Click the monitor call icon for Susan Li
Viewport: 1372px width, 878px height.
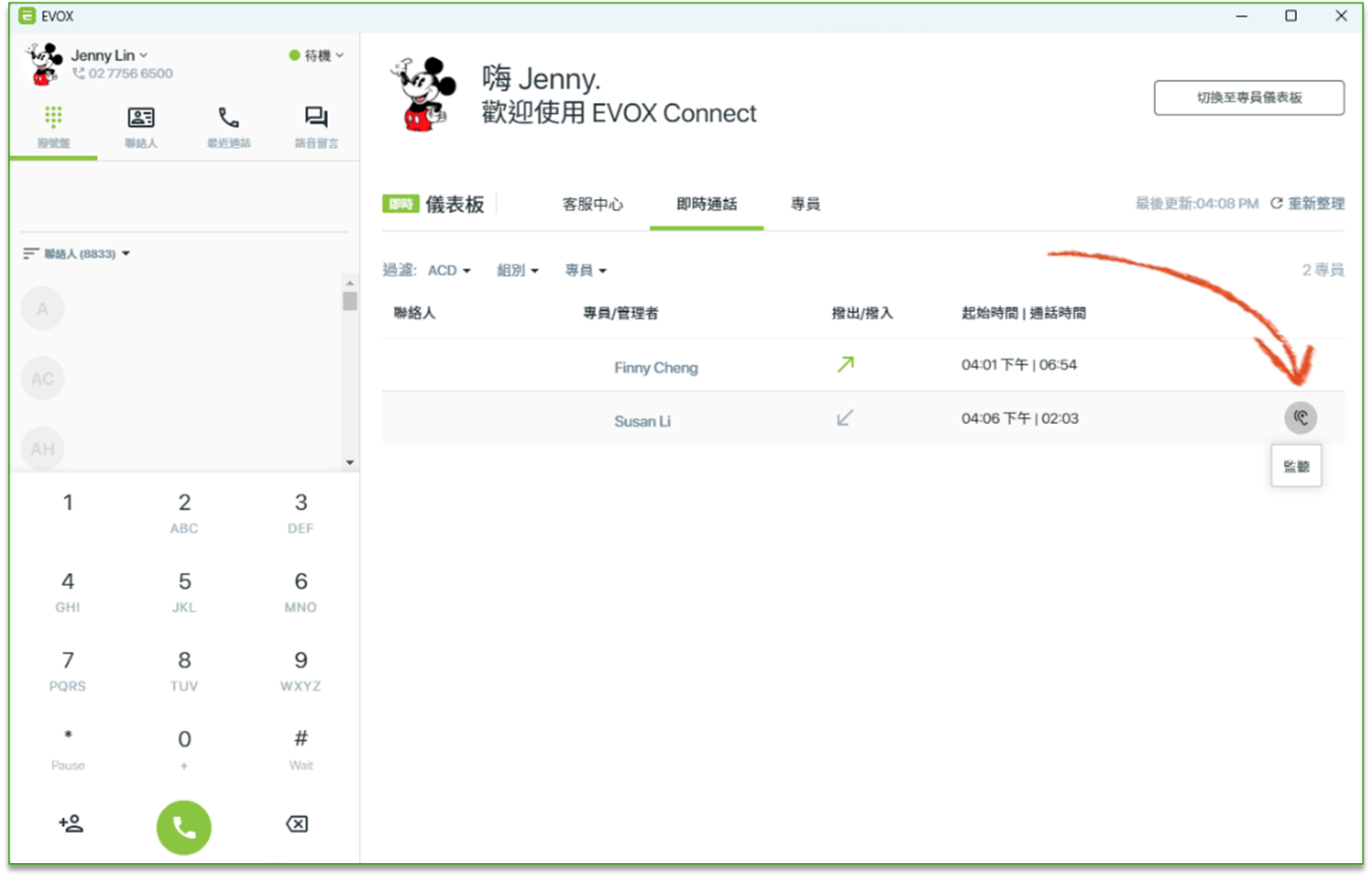point(1301,418)
